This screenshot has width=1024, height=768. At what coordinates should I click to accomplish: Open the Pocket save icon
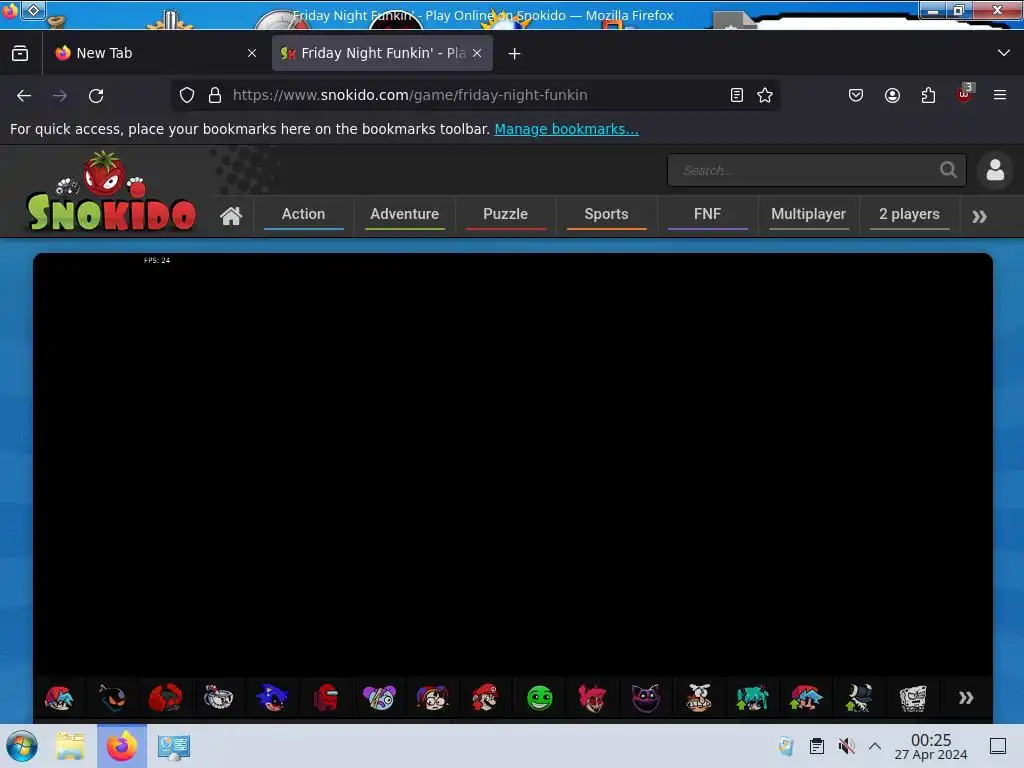(856, 95)
